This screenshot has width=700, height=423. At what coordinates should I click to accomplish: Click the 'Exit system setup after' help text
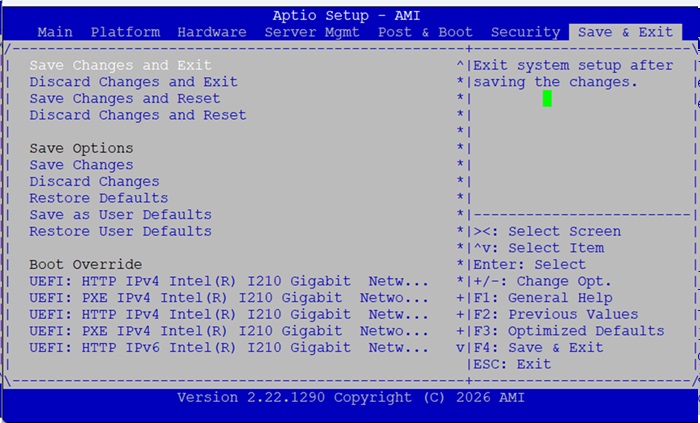[x=573, y=66]
